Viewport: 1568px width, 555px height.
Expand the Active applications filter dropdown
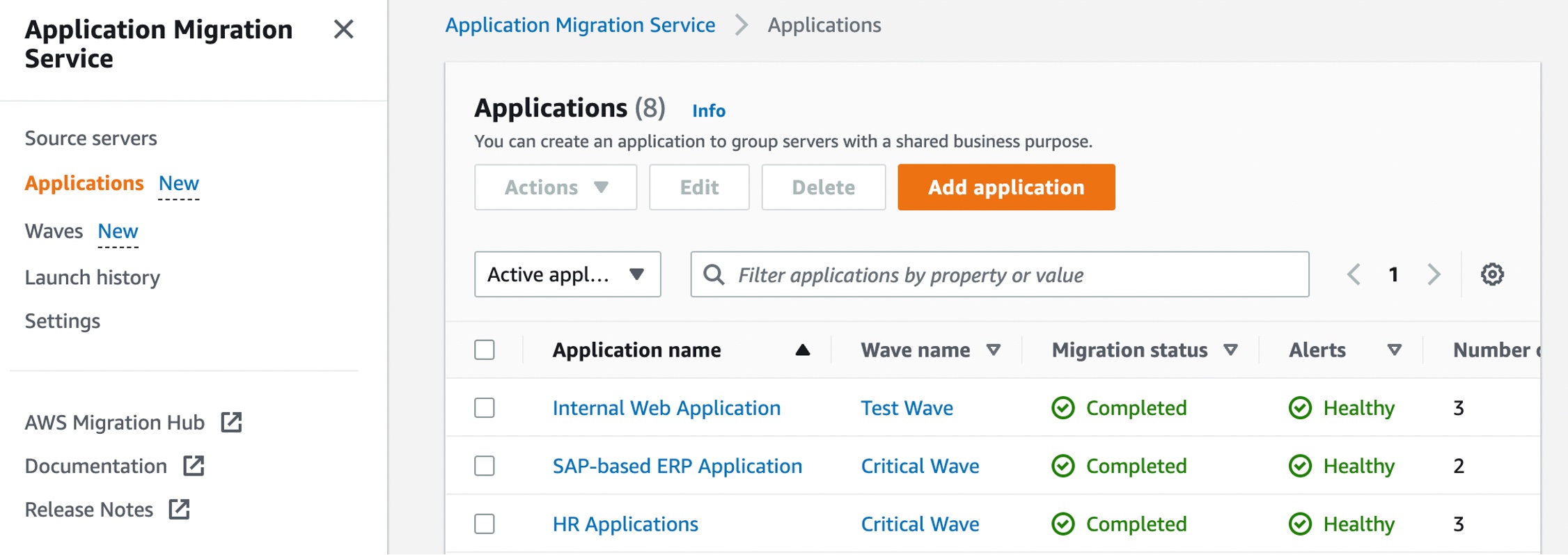click(x=567, y=274)
